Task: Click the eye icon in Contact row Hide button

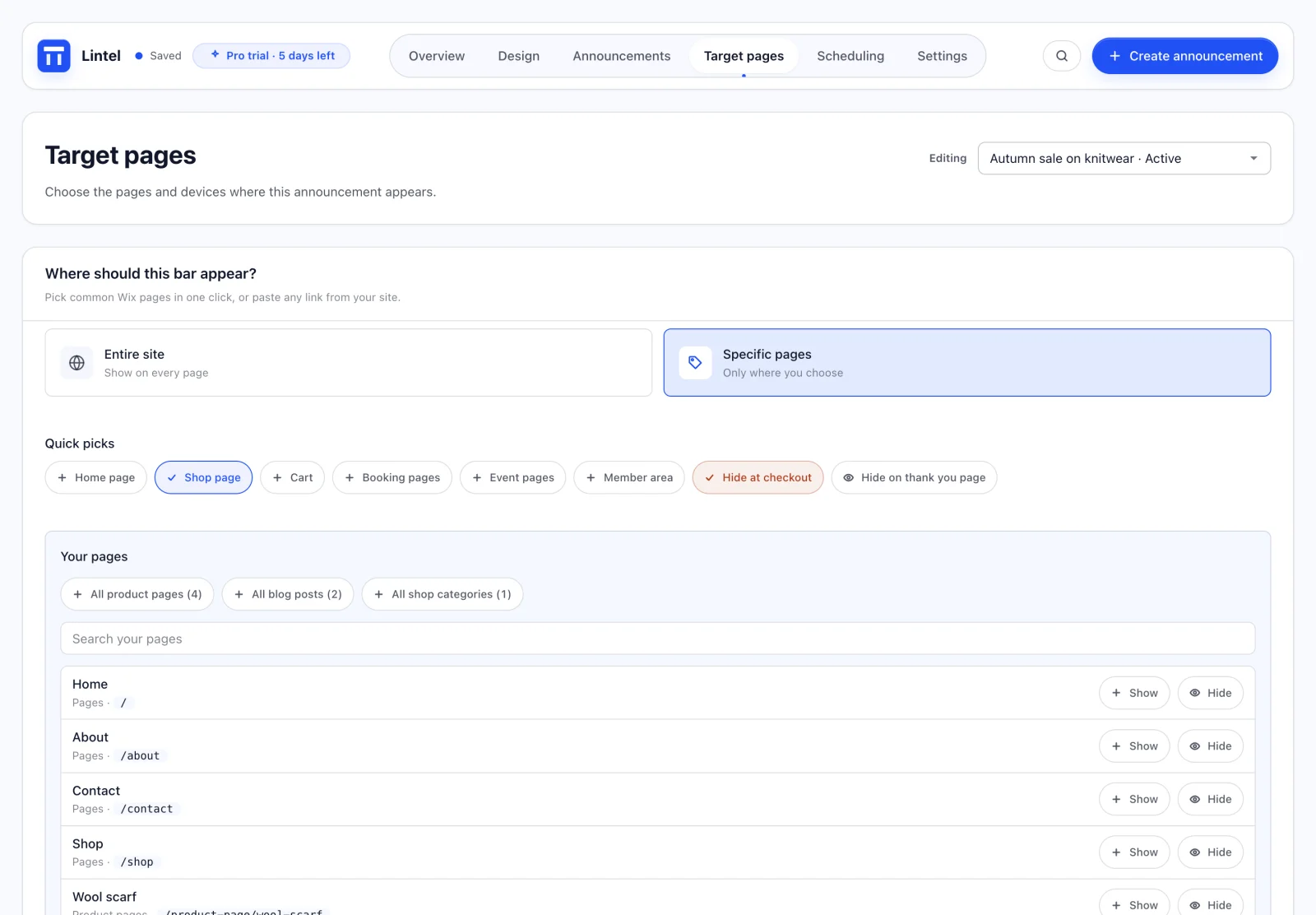Action: coord(1194,799)
